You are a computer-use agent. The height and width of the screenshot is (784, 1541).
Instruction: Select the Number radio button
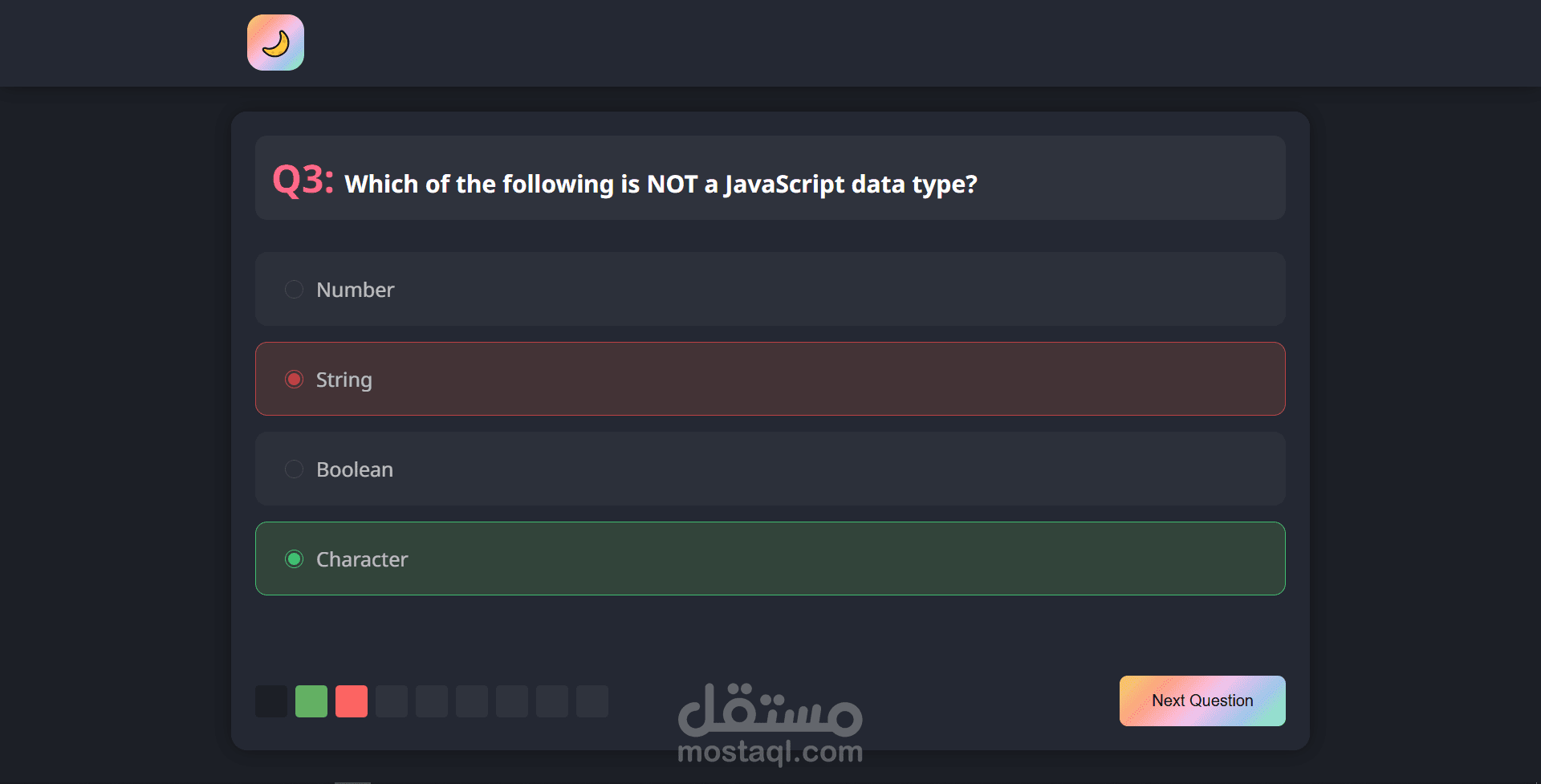coord(295,290)
